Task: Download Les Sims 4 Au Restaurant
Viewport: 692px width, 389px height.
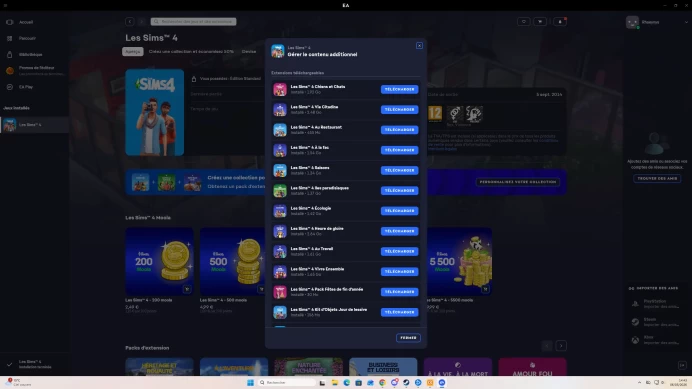Action: point(399,130)
